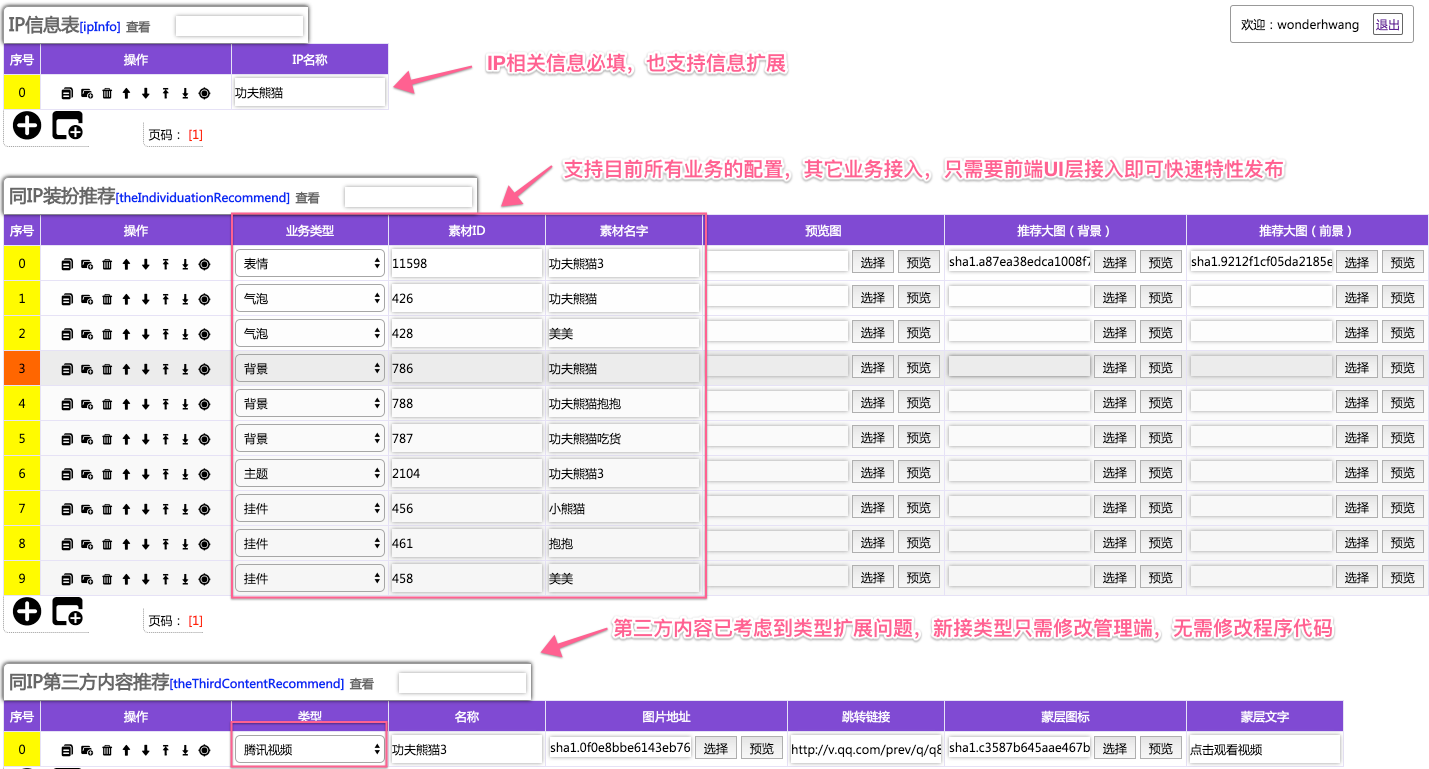The width and height of the screenshot is (1429, 769).
Task: Move the 挂件 458 row to the top
Action: (x=165, y=577)
